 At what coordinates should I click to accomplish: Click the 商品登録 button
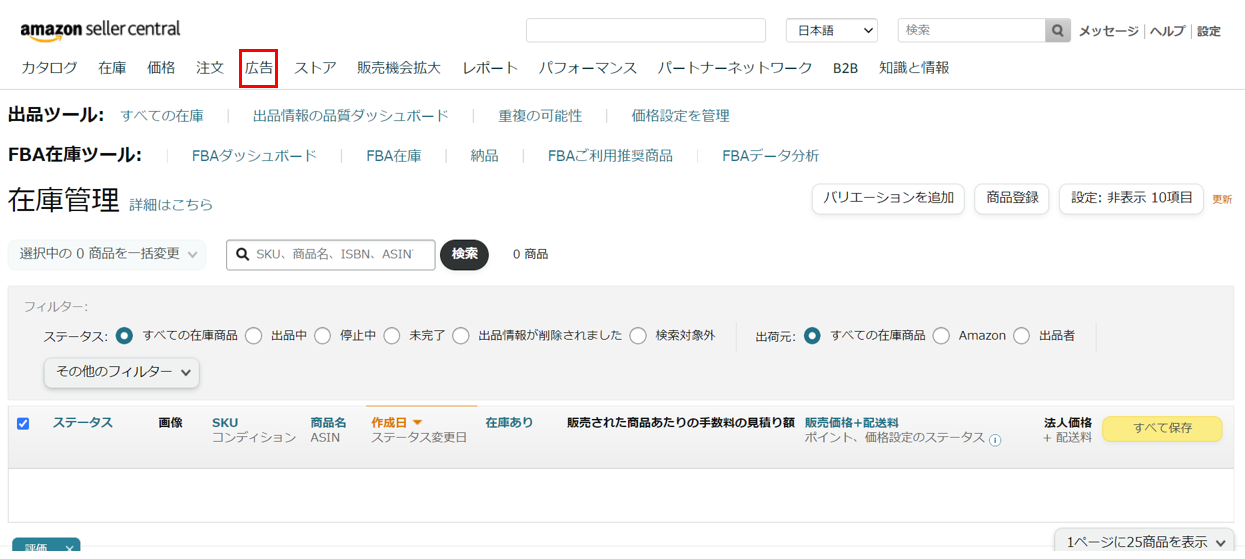[1012, 198]
